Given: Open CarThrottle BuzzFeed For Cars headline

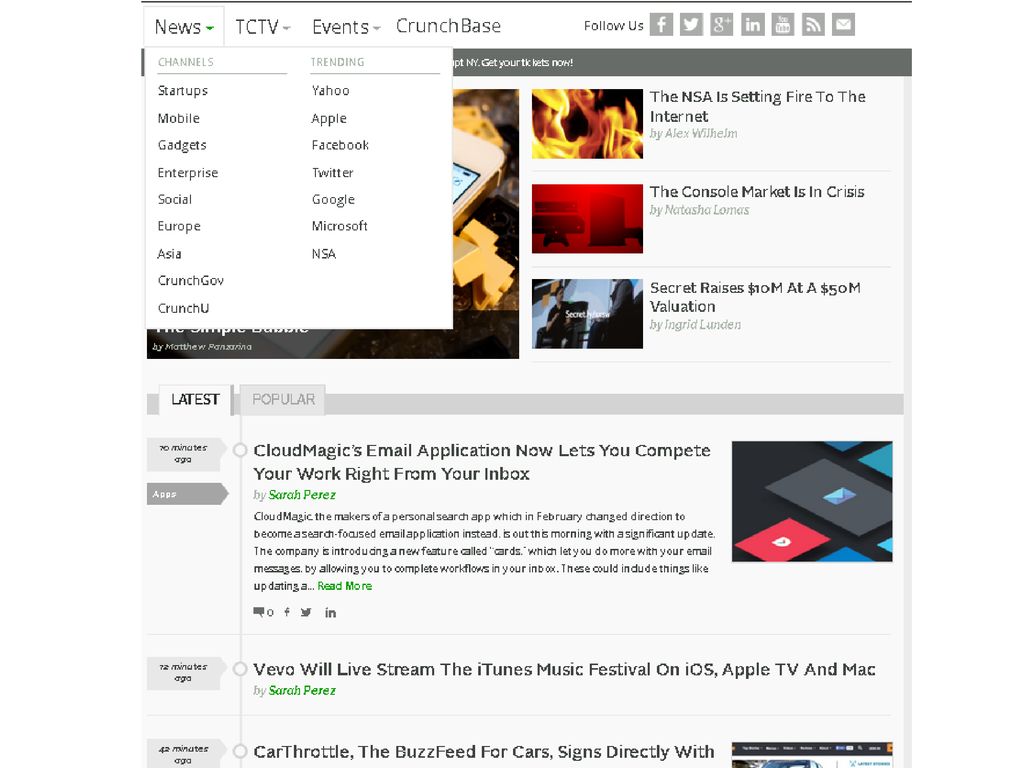Looking at the screenshot, I should click(x=484, y=752).
